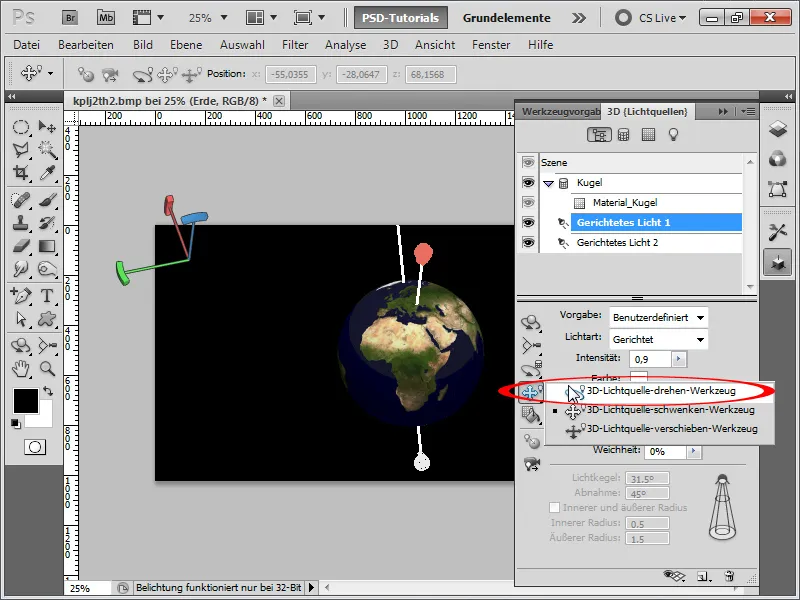Select the Clone Stamp tool
The height and width of the screenshot is (600, 800).
click(20, 223)
